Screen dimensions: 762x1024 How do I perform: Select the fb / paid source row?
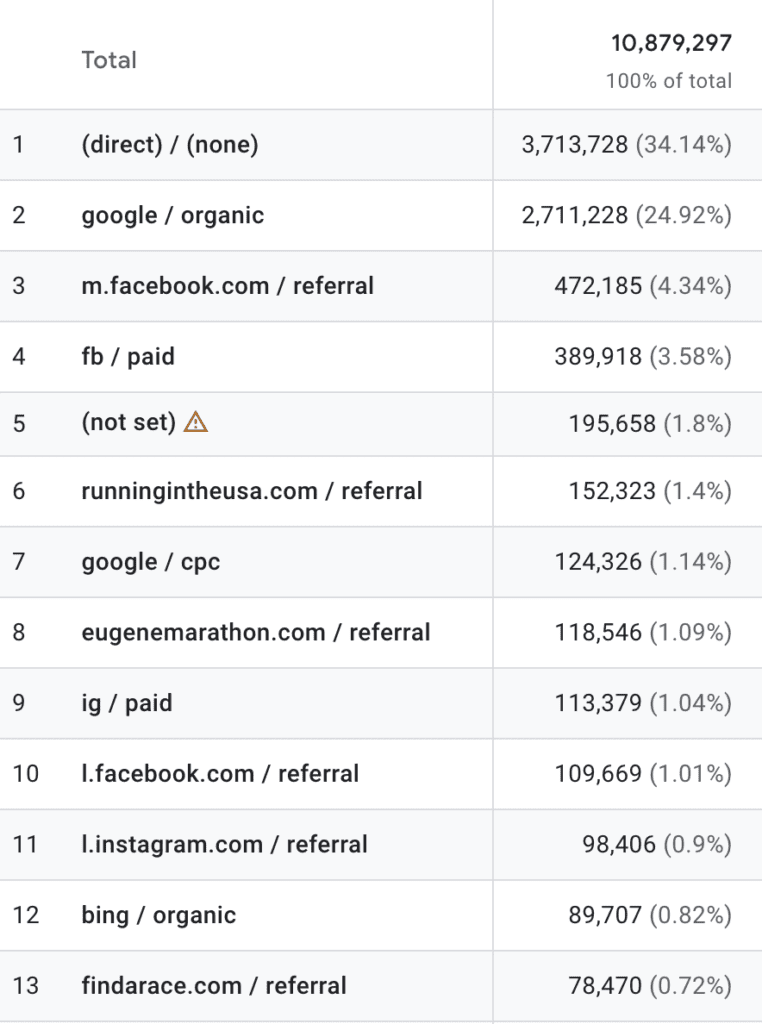[x=381, y=357]
